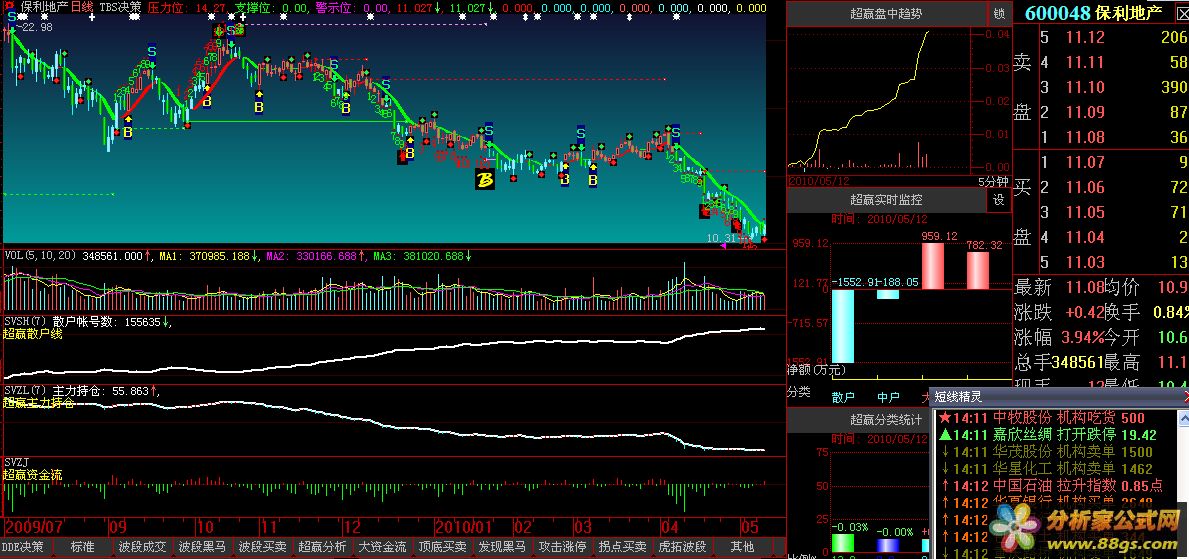Click sell level 2 price 11.09
The image size is (1189, 559).
click(x=1084, y=112)
